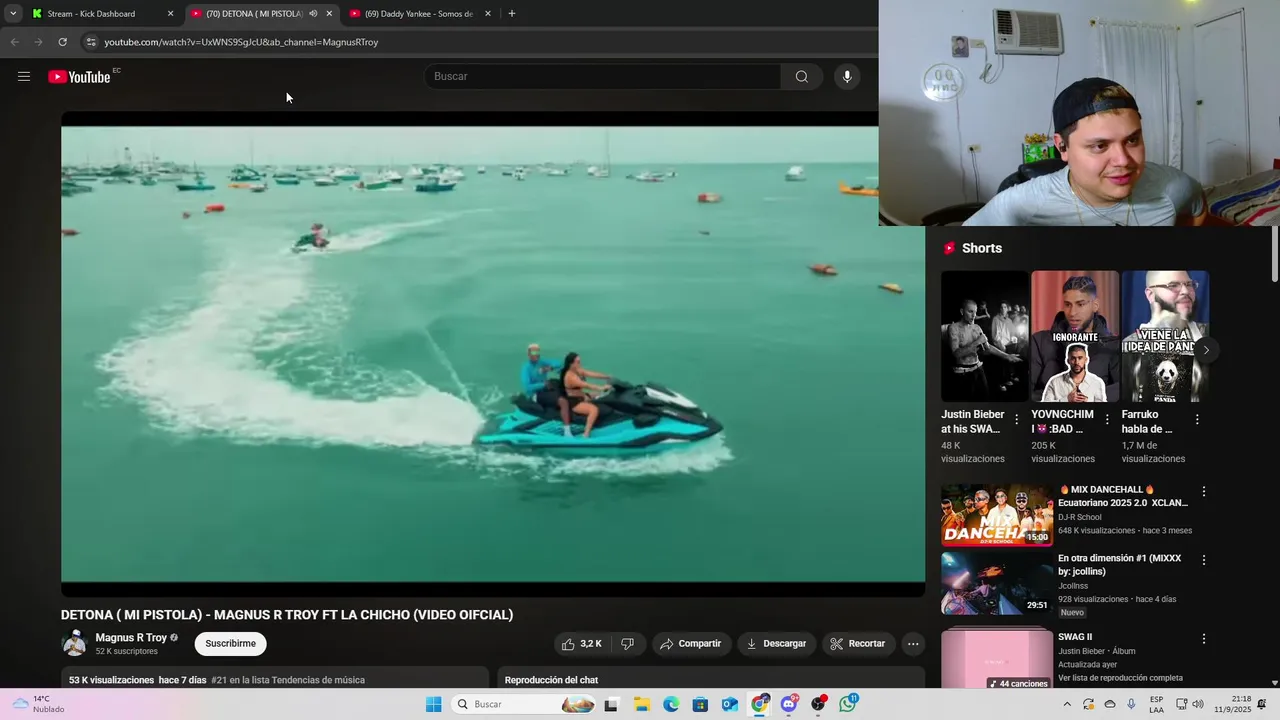
Task: Open Task View on the taskbar
Action: (611, 704)
